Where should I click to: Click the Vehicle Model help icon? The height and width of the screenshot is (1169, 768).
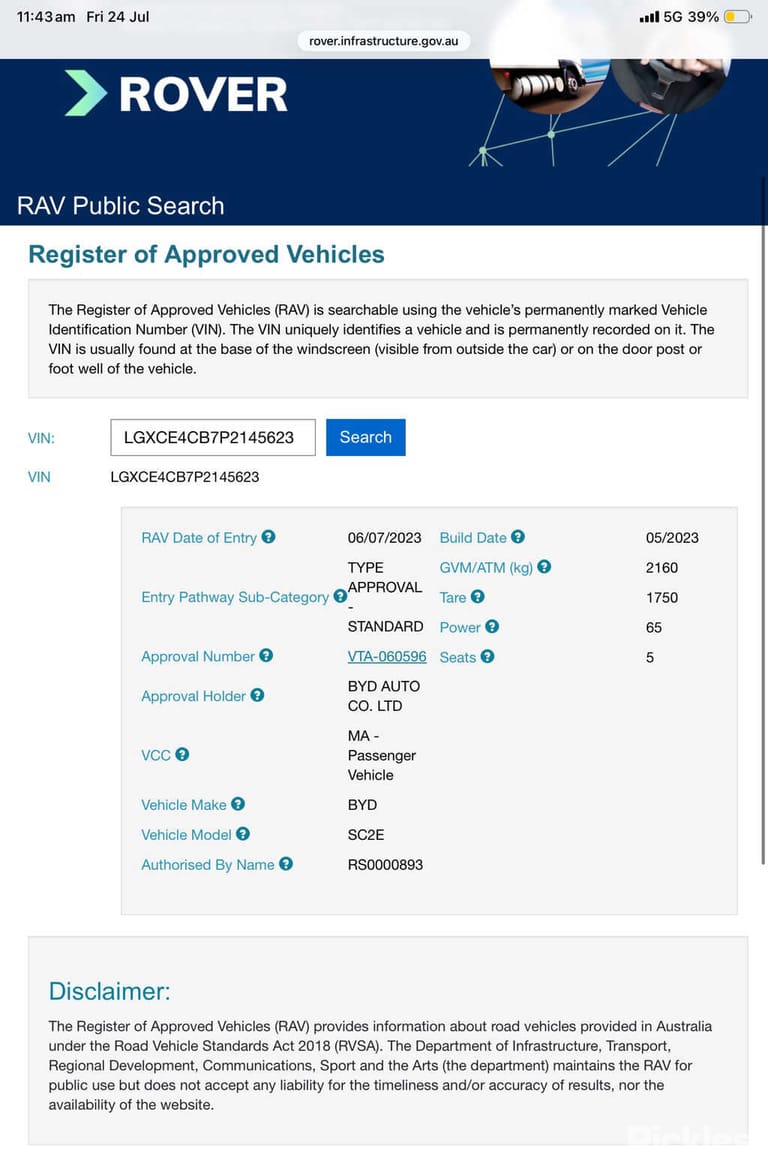[x=243, y=834]
